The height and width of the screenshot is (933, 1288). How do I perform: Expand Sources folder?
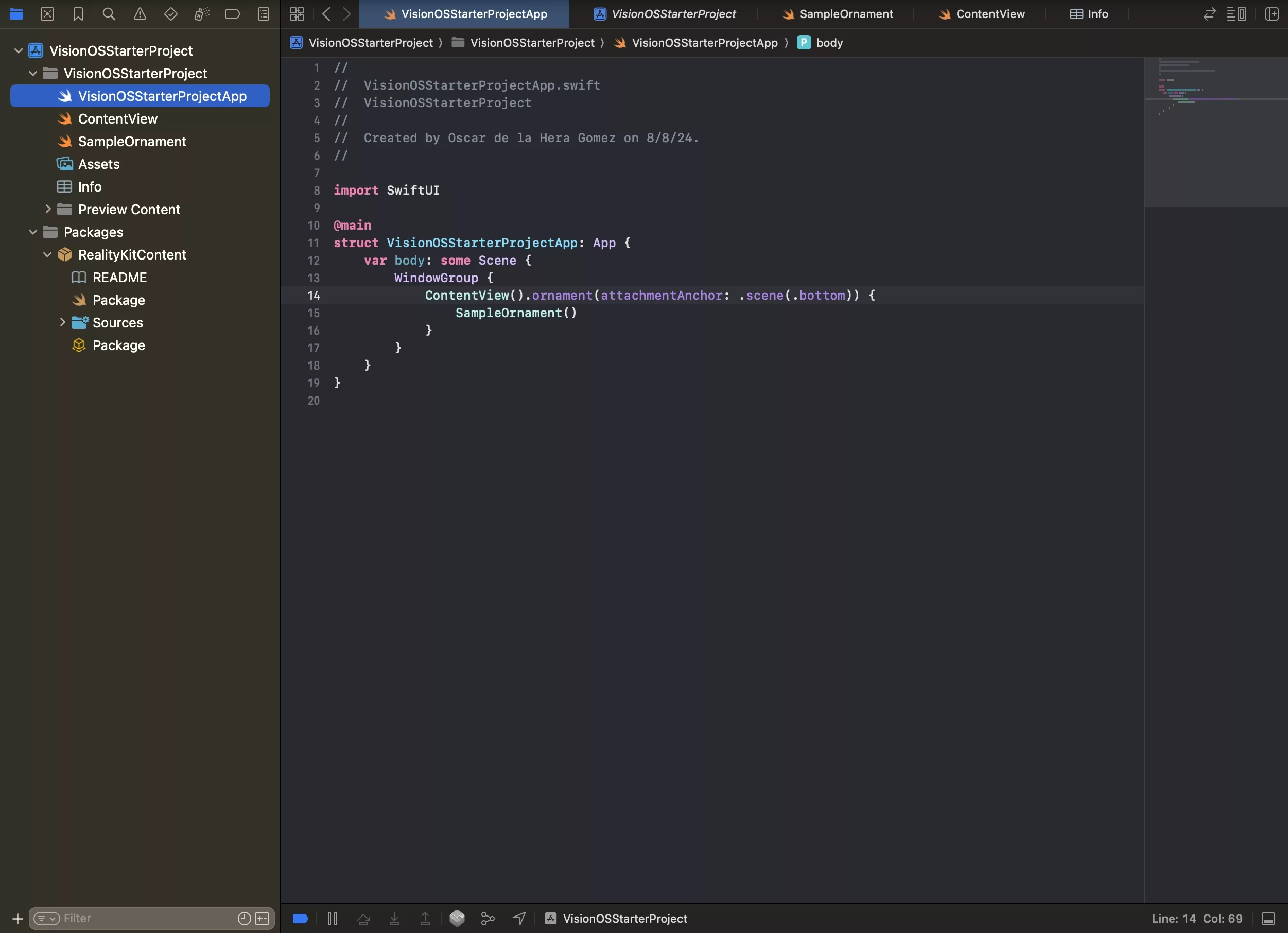pos(62,322)
